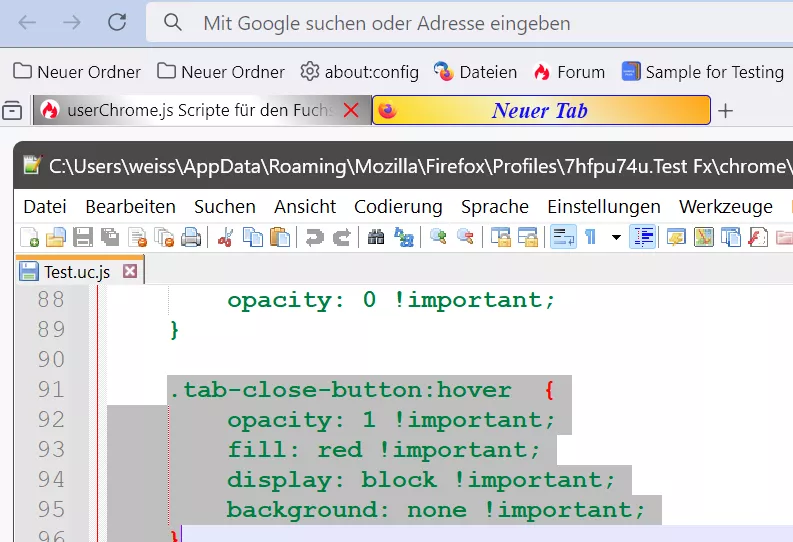Click the 'background: none !important;' line
Screen dimensions: 793x542
click(x=436, y=510)
